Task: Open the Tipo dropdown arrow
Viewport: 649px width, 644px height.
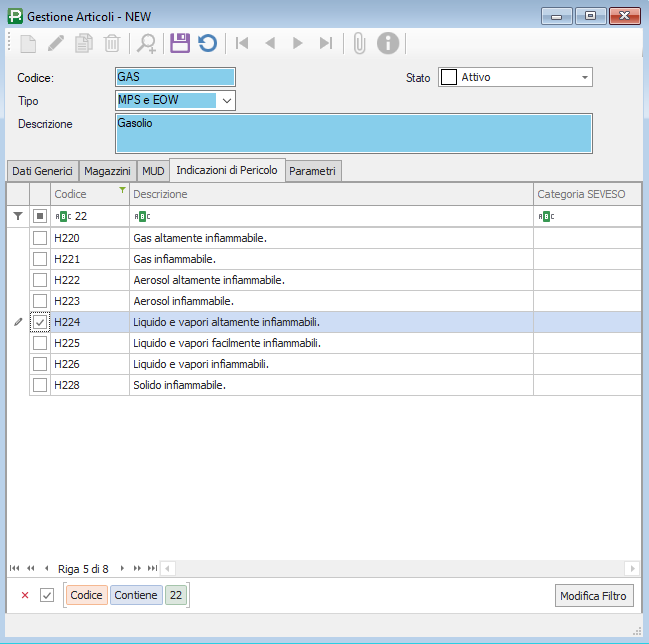Action: pos(226,100)
